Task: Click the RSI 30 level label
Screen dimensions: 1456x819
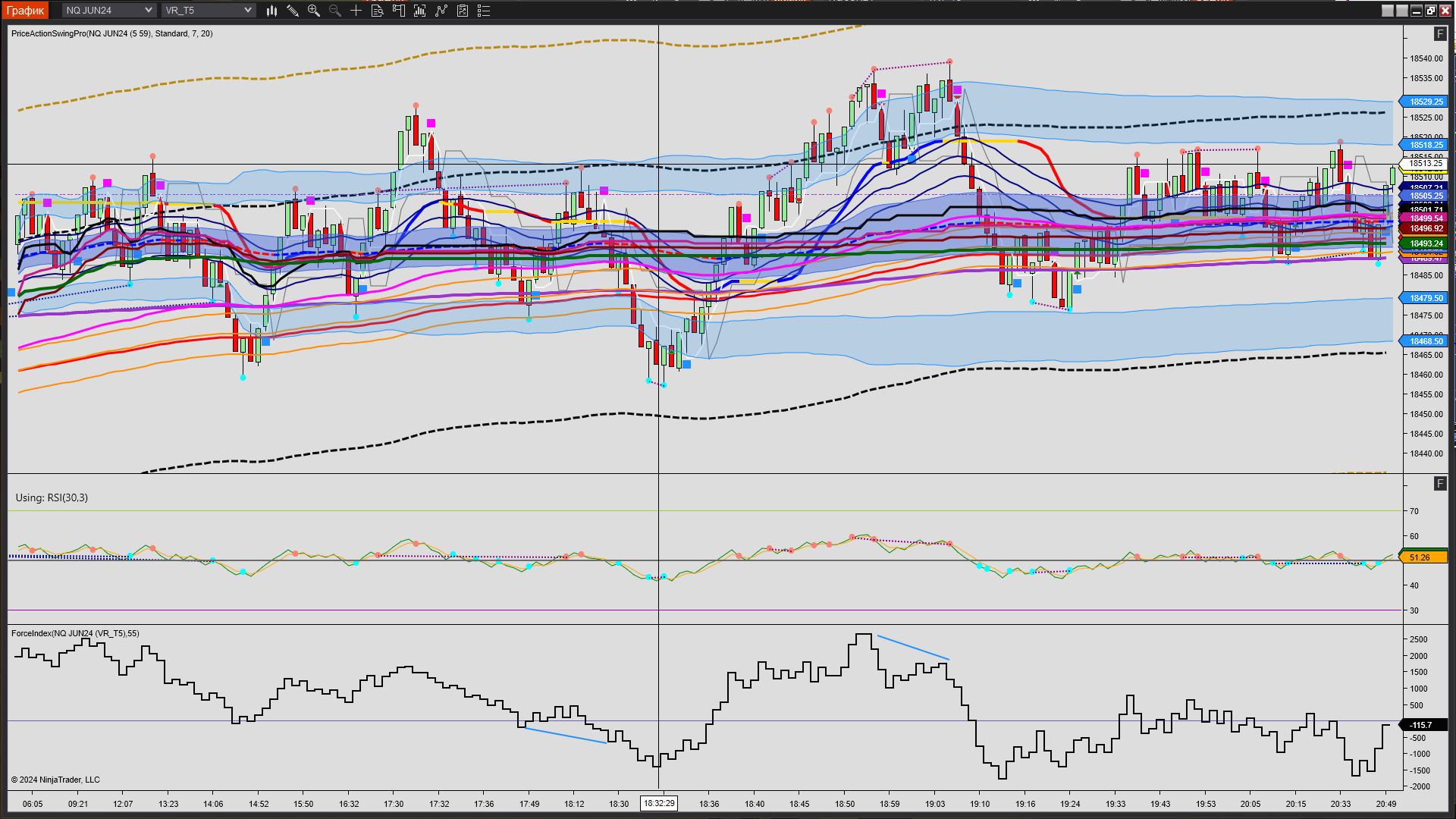Action: [1414, 610]
